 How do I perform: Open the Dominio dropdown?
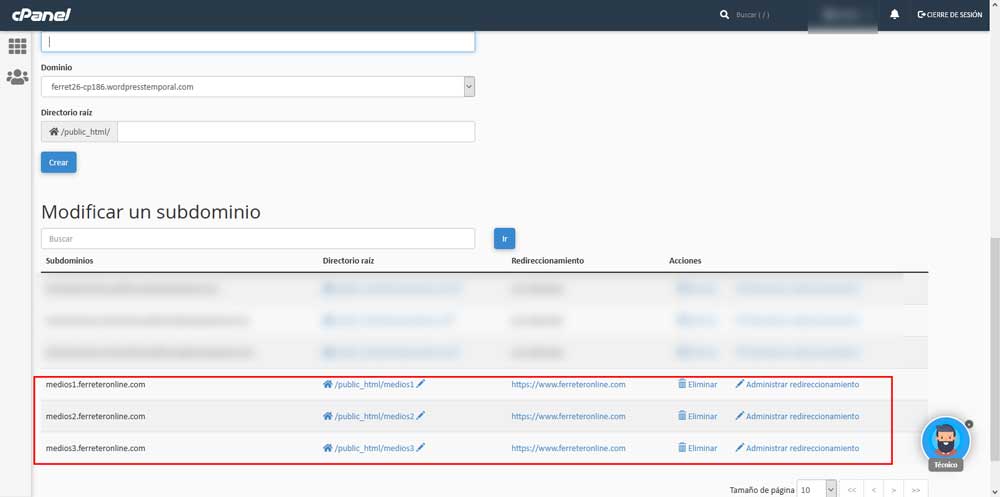258,87
